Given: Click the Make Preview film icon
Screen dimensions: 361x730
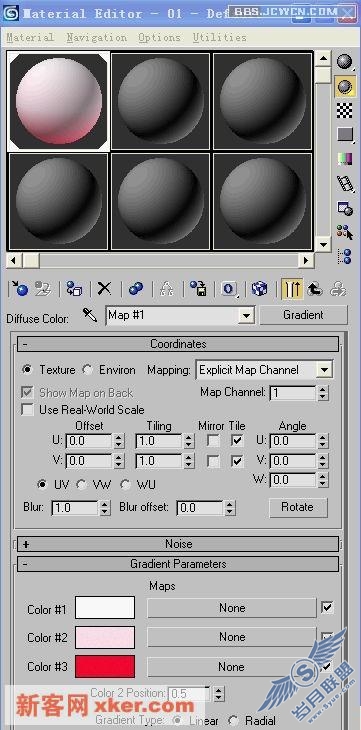Looking at the screenshot, I should 345,184.
